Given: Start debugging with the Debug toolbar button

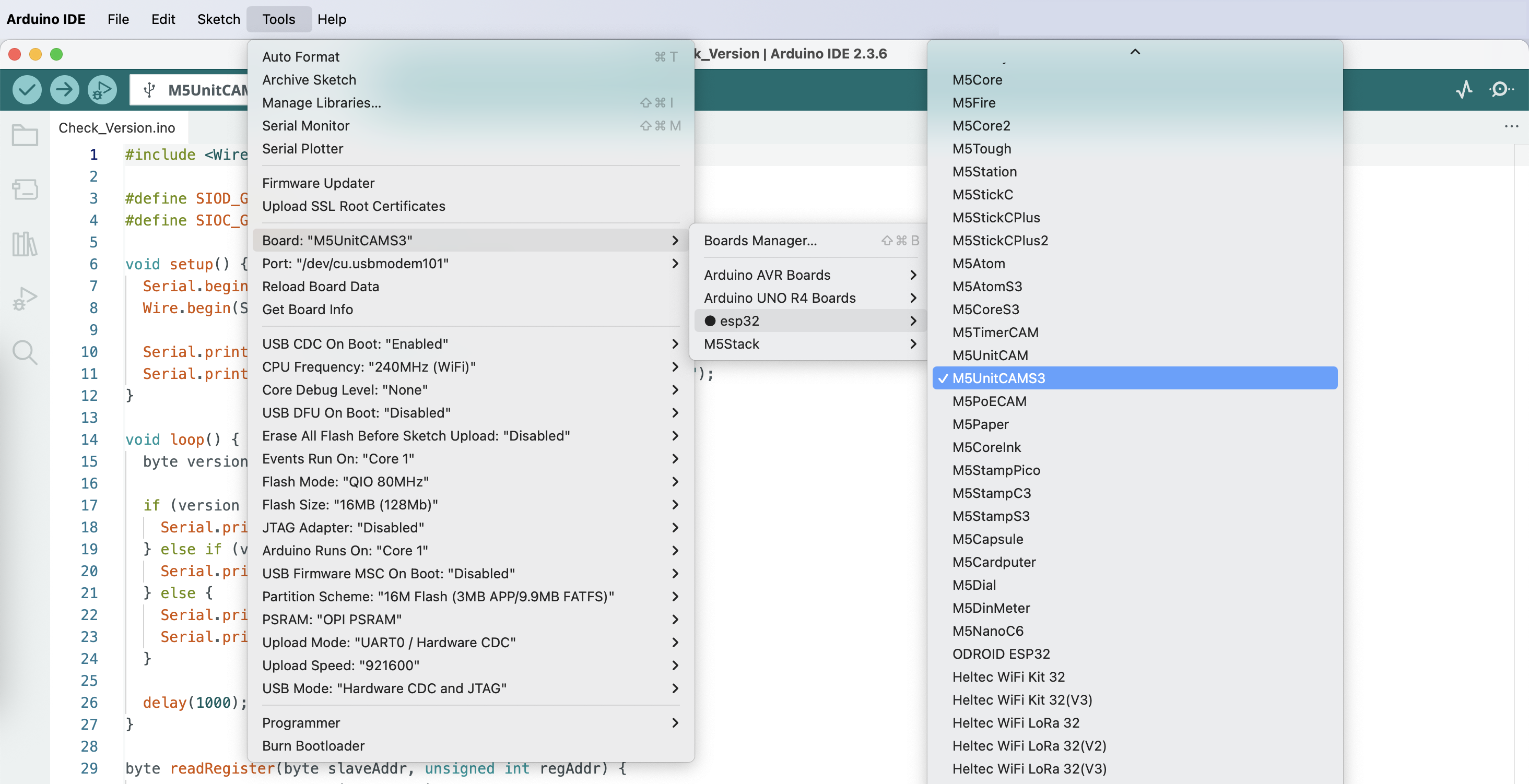Looking at the screenshot, I should (x=102, y=90).
